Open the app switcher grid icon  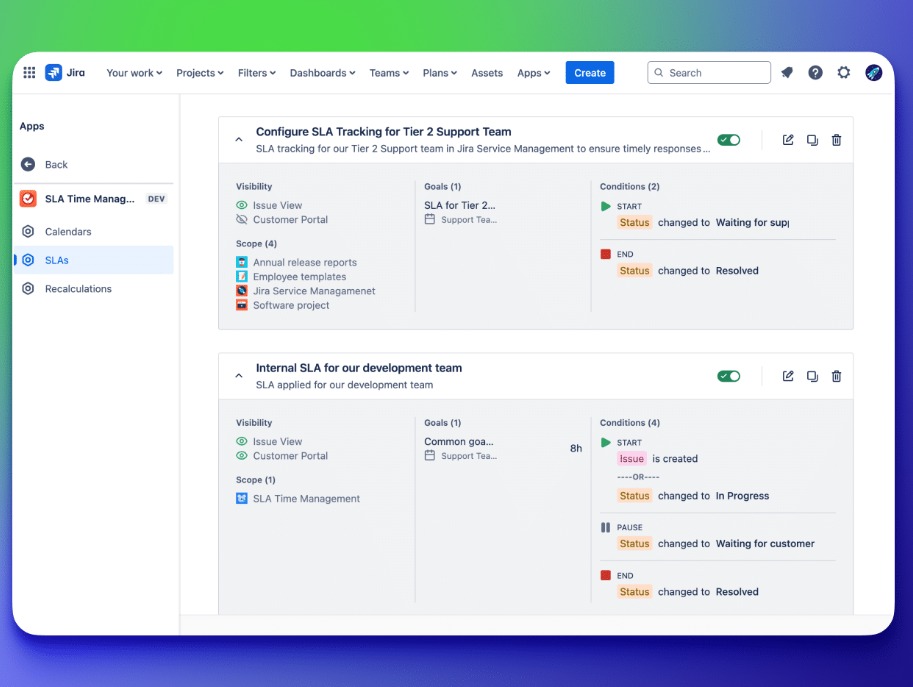[29, 73]
